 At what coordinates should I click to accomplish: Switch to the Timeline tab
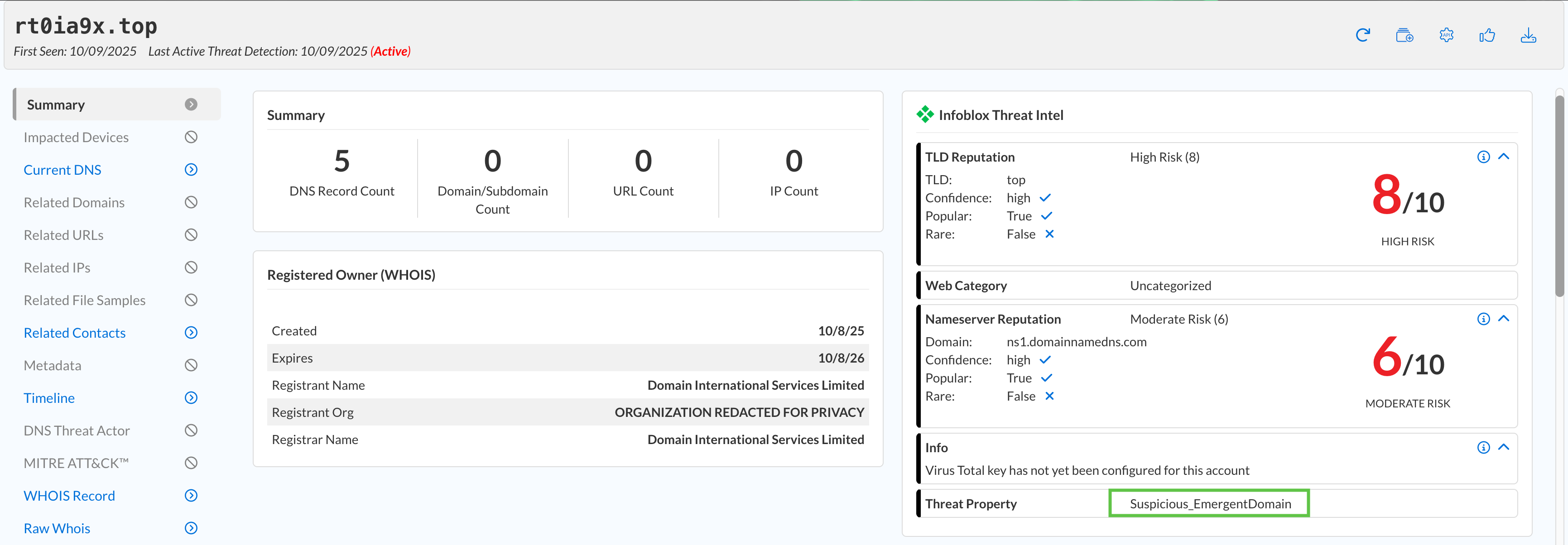tap(49, 398)
